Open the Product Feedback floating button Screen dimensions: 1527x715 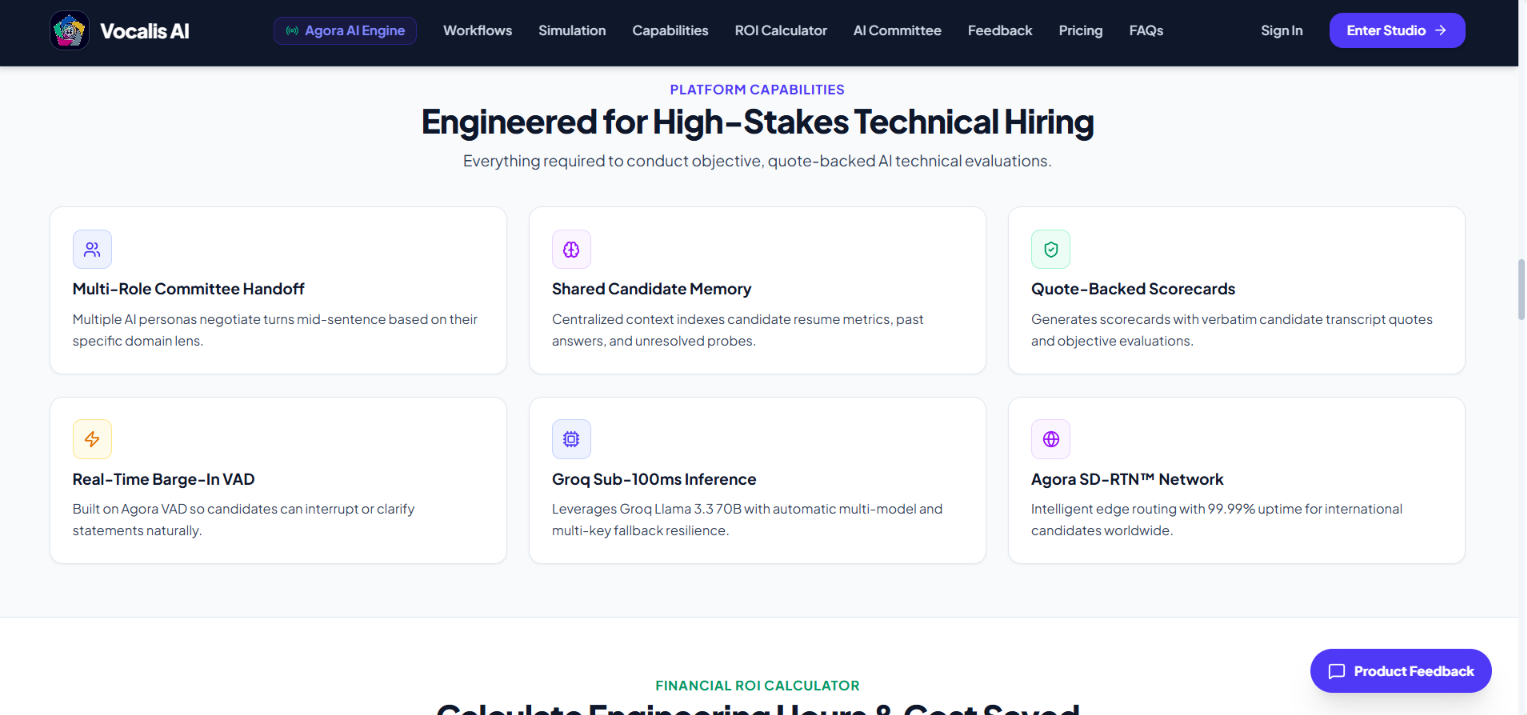pos(1400,672)
